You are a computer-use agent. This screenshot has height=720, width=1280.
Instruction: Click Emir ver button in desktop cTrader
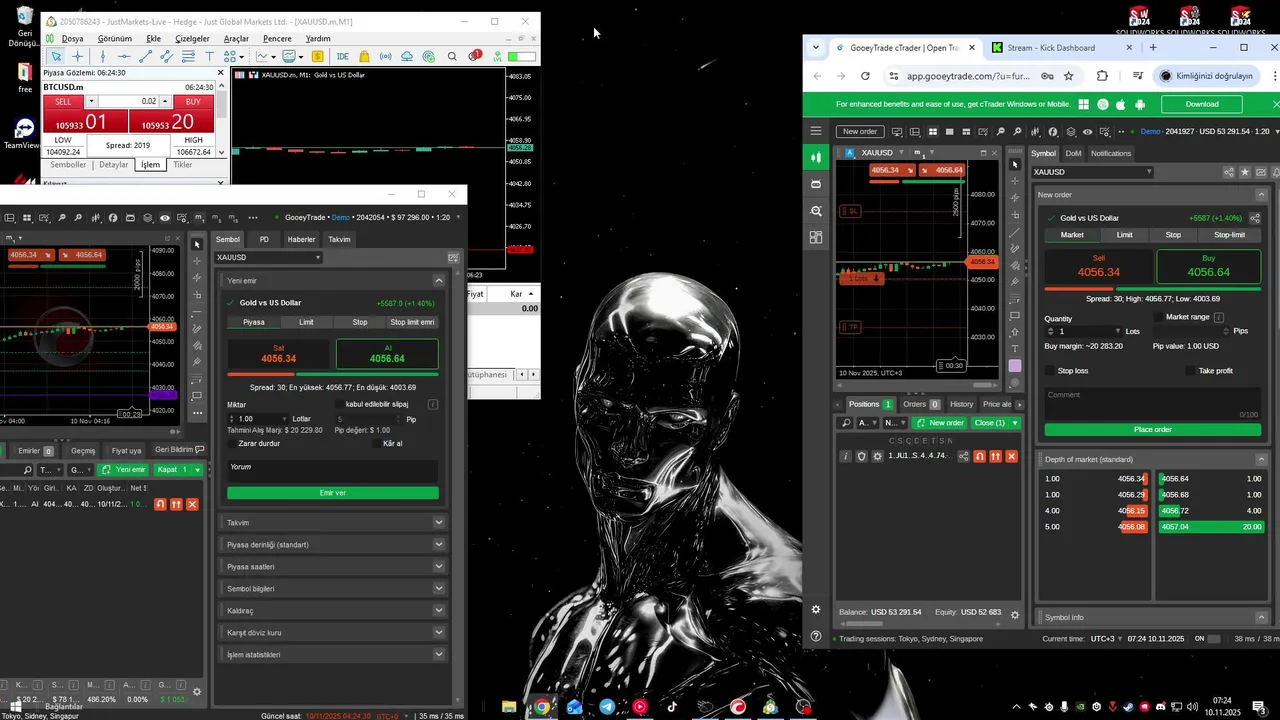(333, 493)
